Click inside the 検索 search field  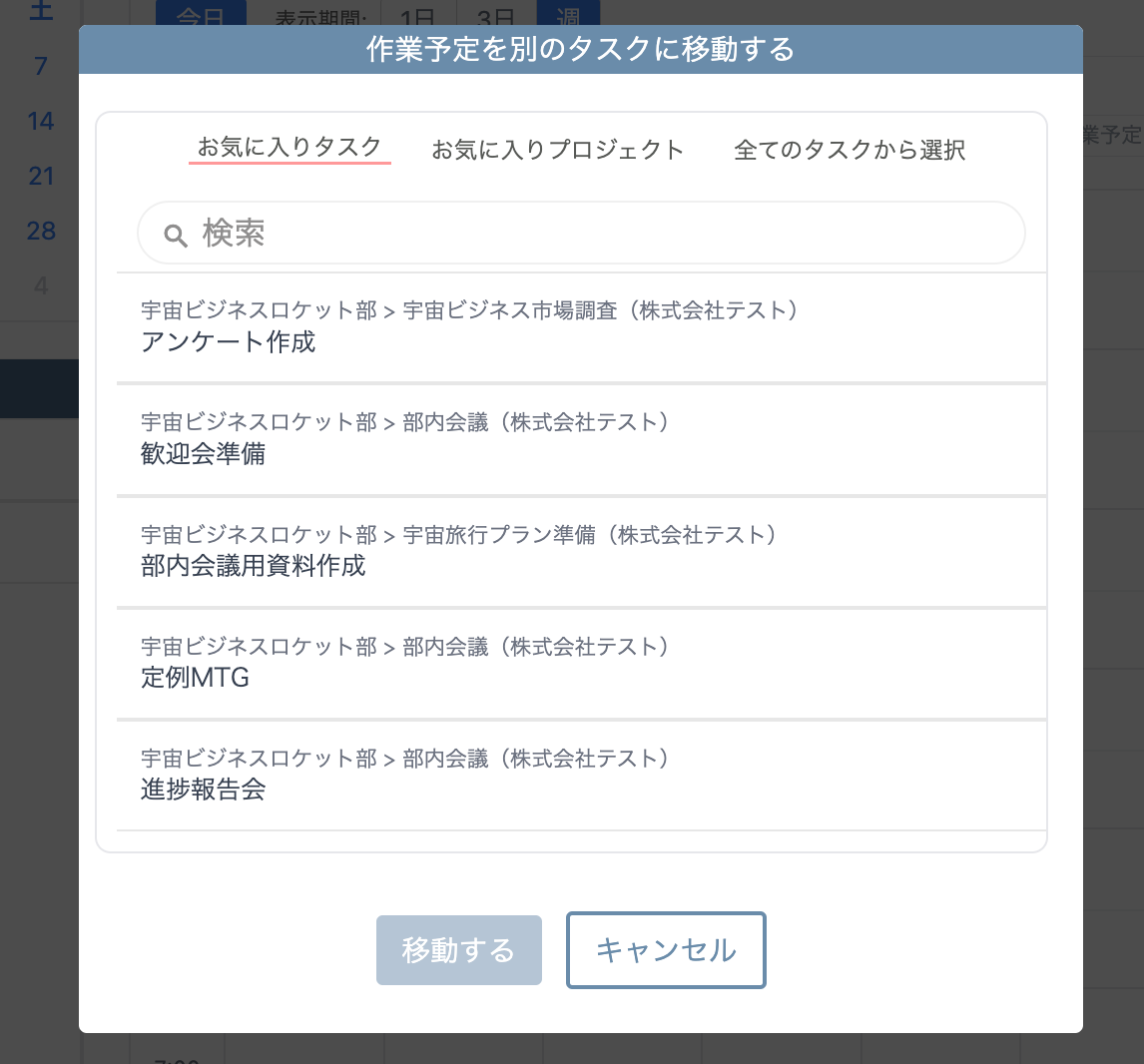[581, 233]
